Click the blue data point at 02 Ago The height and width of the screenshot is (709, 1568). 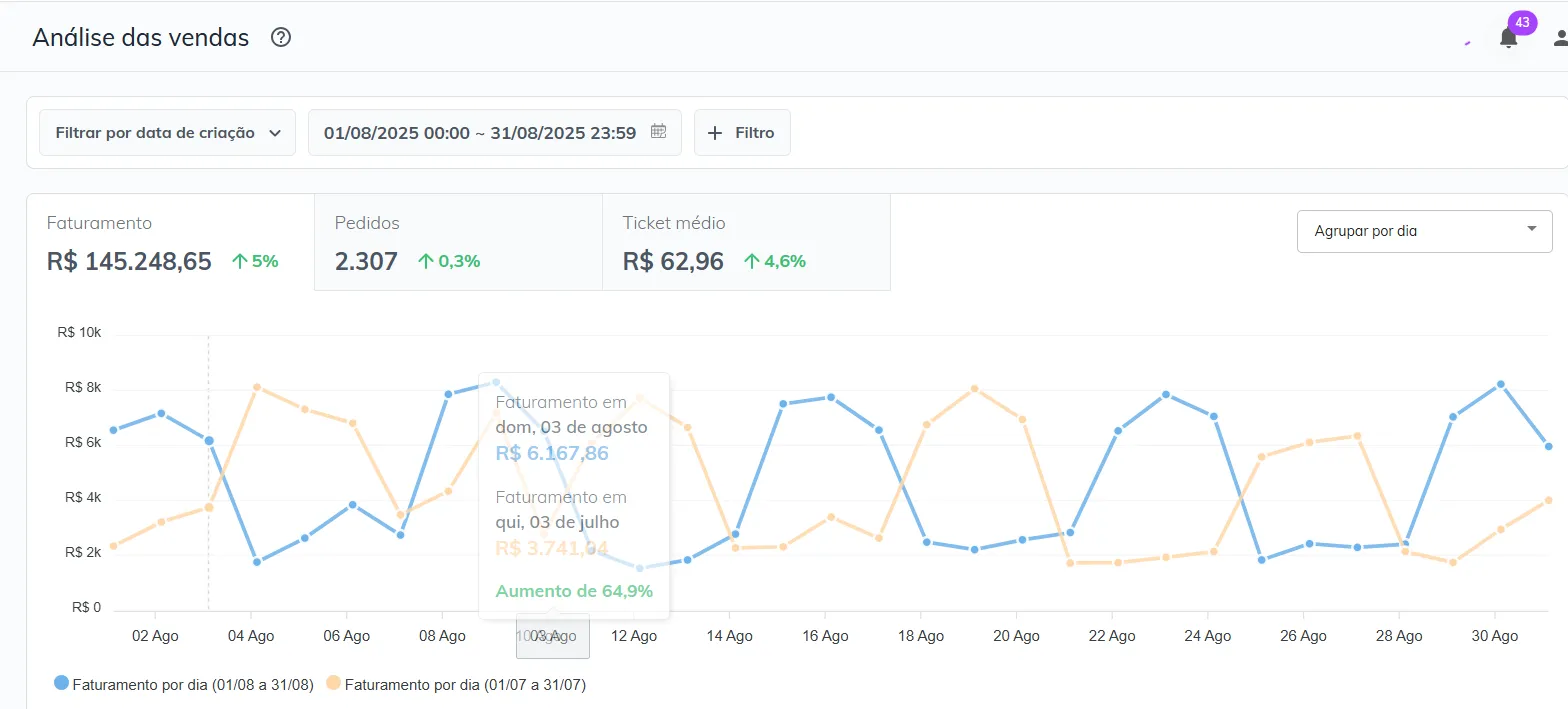tap(161, 413)
